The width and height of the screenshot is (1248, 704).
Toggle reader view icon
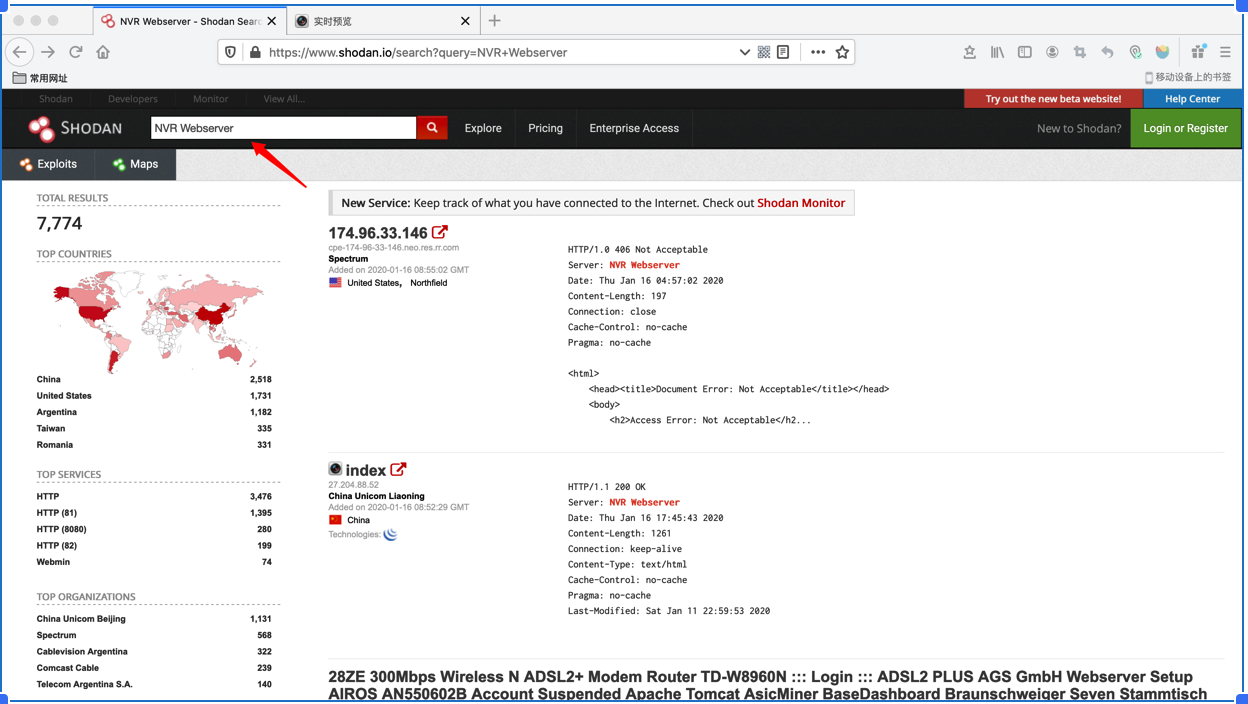[x=783, y=52]
